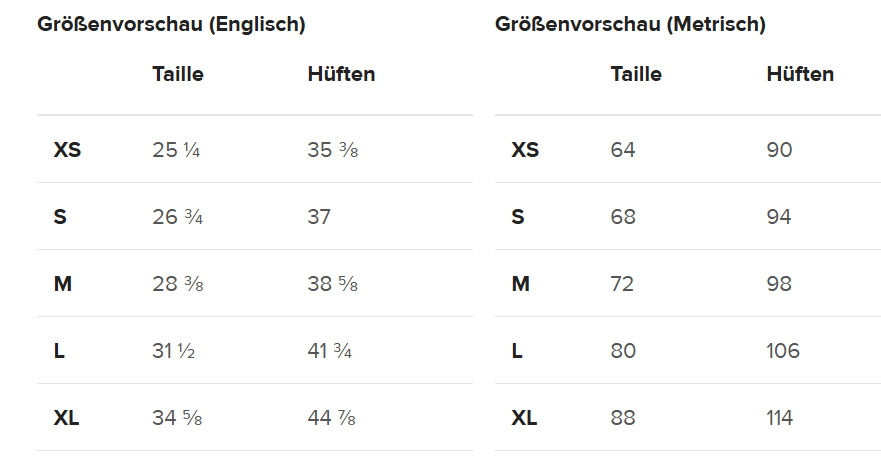Select the Hüften column header in metric table

click(800, 74)
